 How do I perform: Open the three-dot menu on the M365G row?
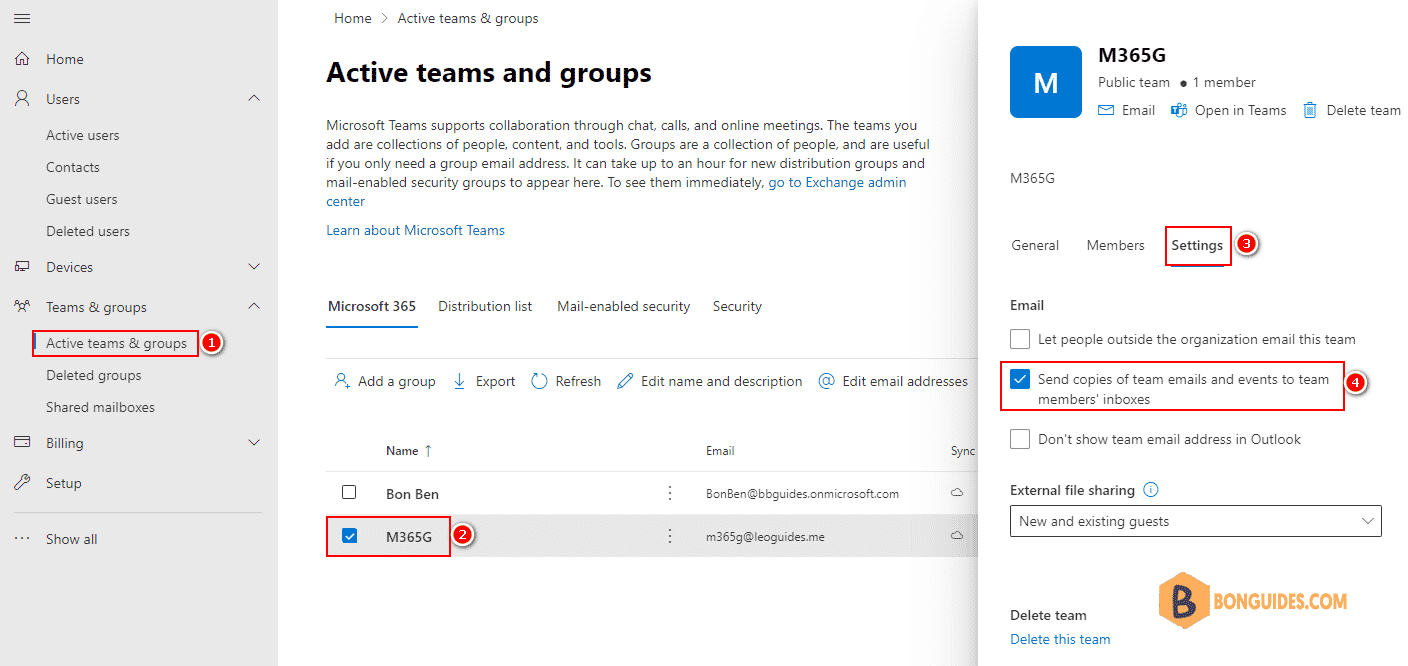(x=670, y=536)
